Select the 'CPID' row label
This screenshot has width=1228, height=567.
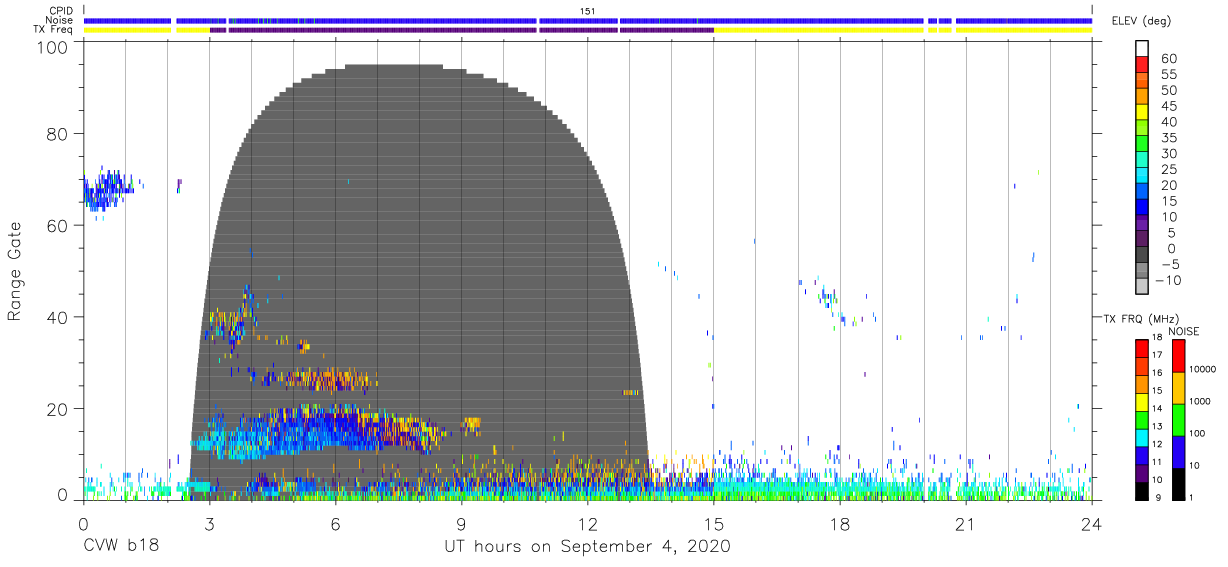tap(61, 11)
